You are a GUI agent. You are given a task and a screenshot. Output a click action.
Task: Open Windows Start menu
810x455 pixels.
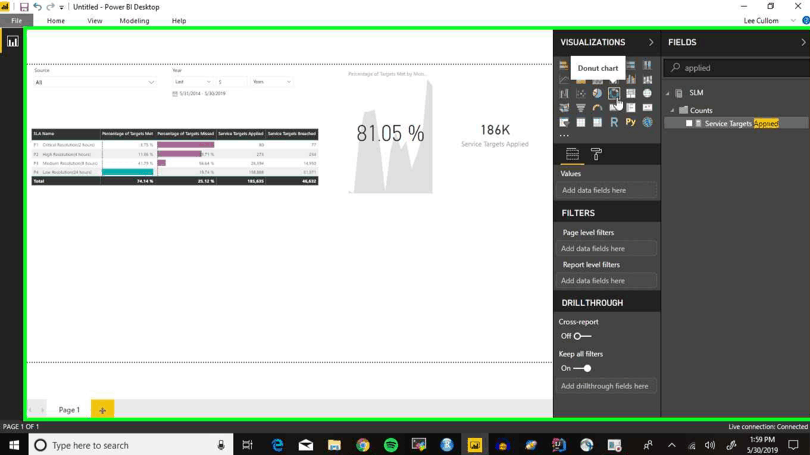click(x=14, y=445)
